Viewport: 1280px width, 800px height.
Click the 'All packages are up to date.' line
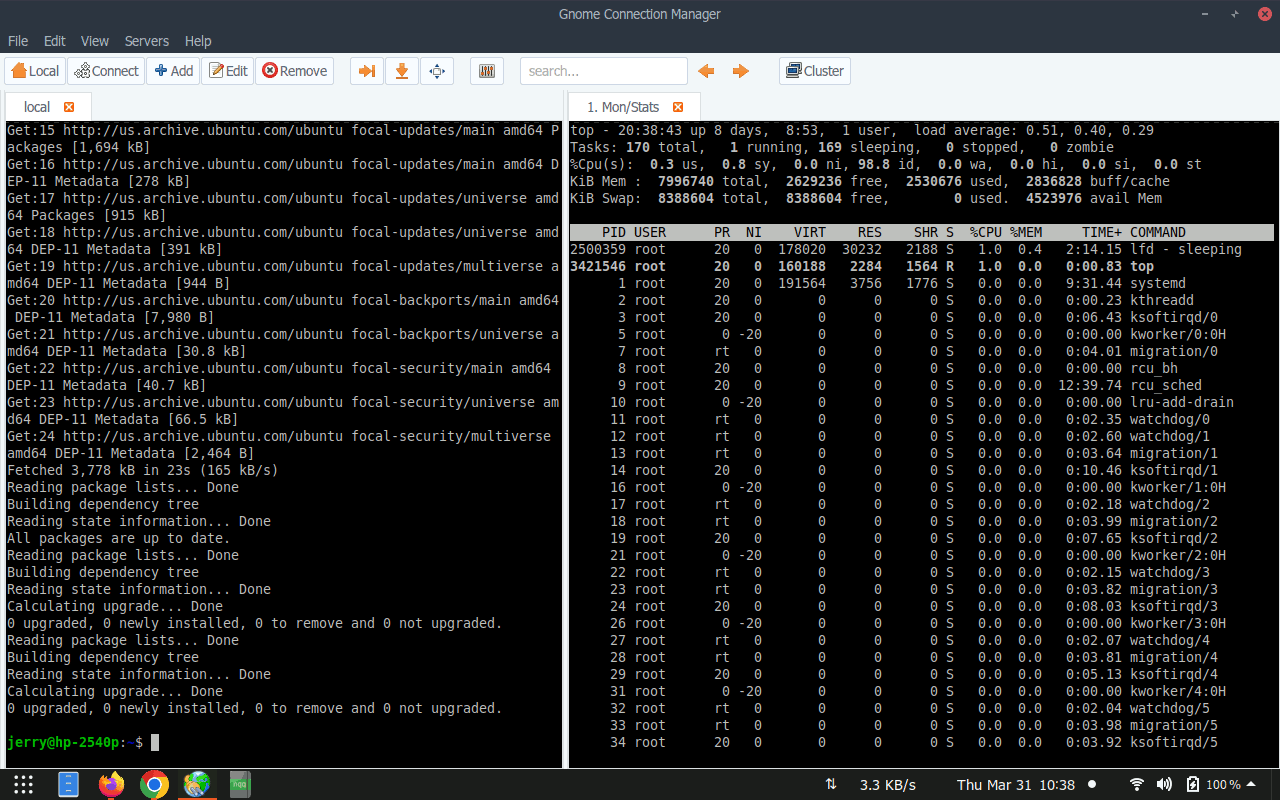pos(118,538)
